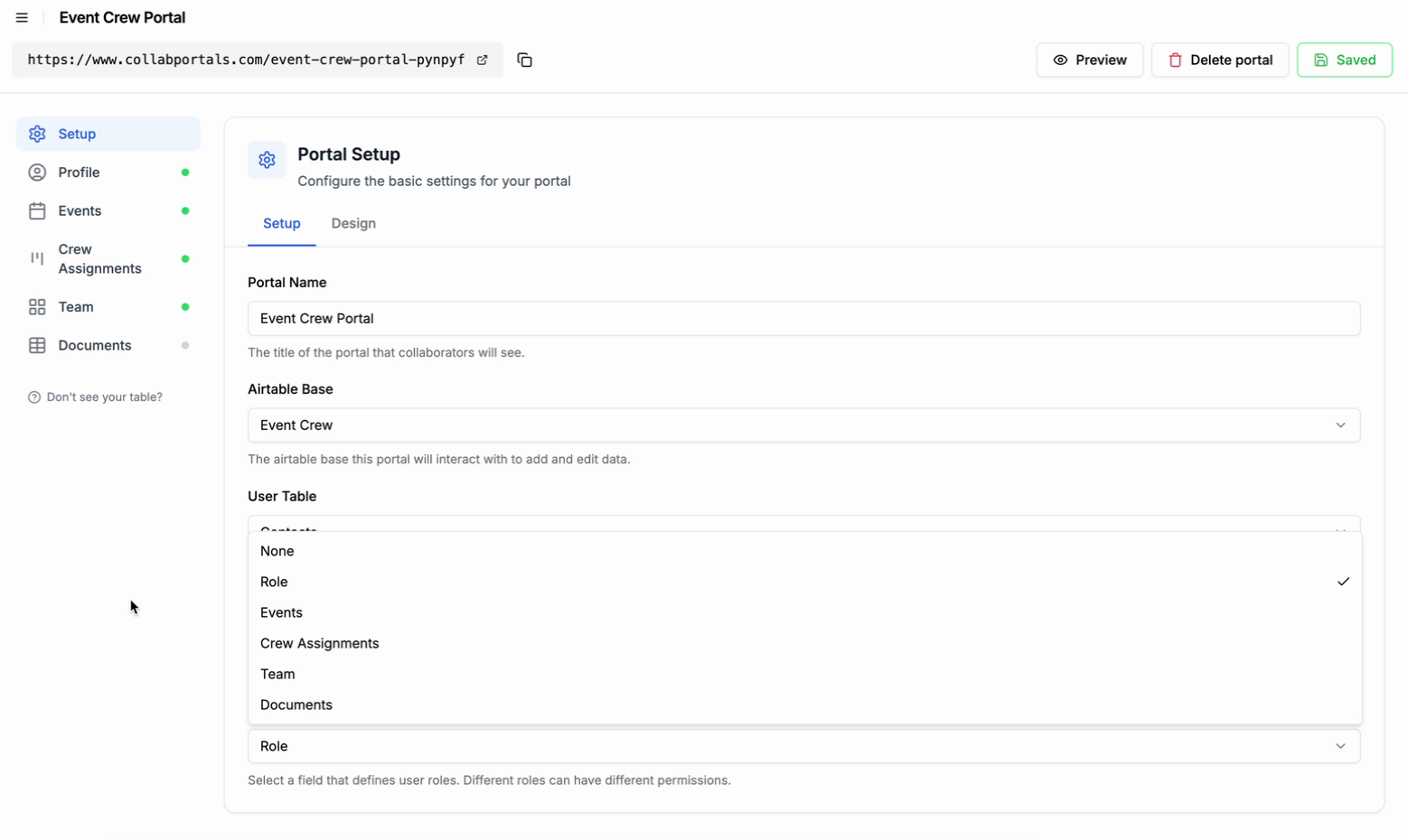The width and height of the screenshot is (1408, 840).
Task: Click the green status dot beside Events
Action: click(185, 210)
